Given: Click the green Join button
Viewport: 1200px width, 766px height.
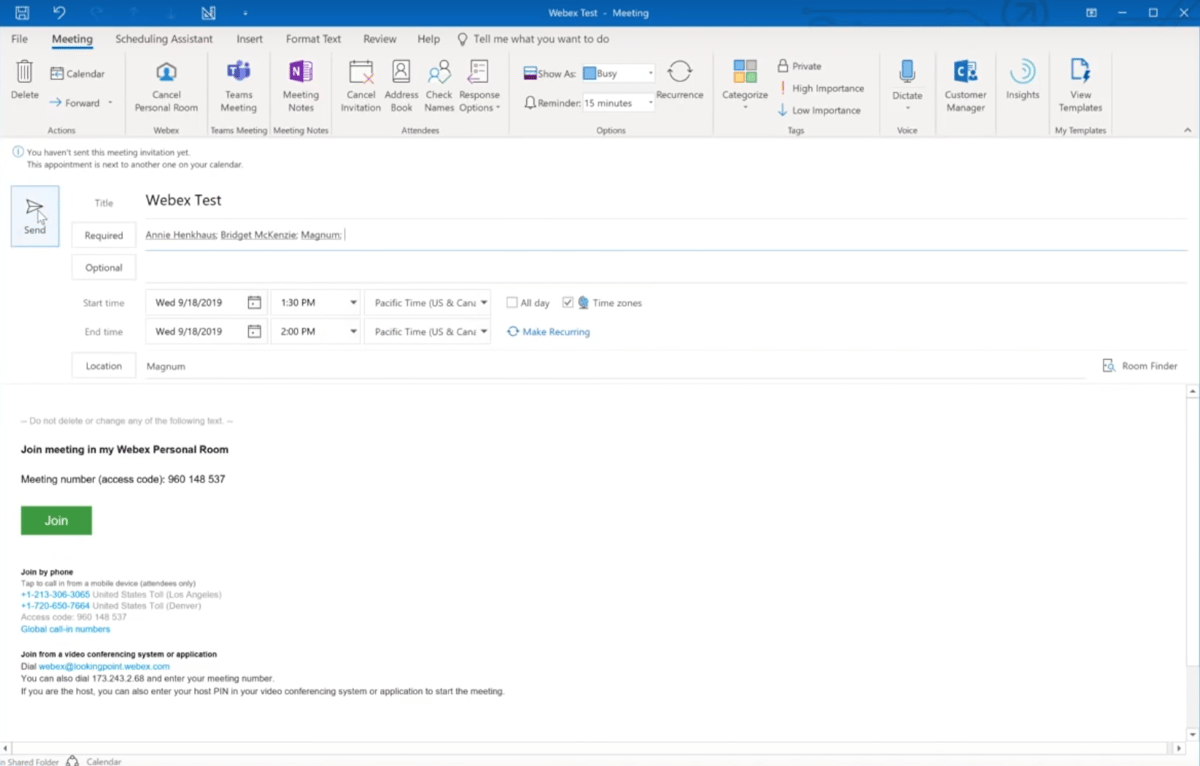Looking at the screenshot, I should point(56,520).
